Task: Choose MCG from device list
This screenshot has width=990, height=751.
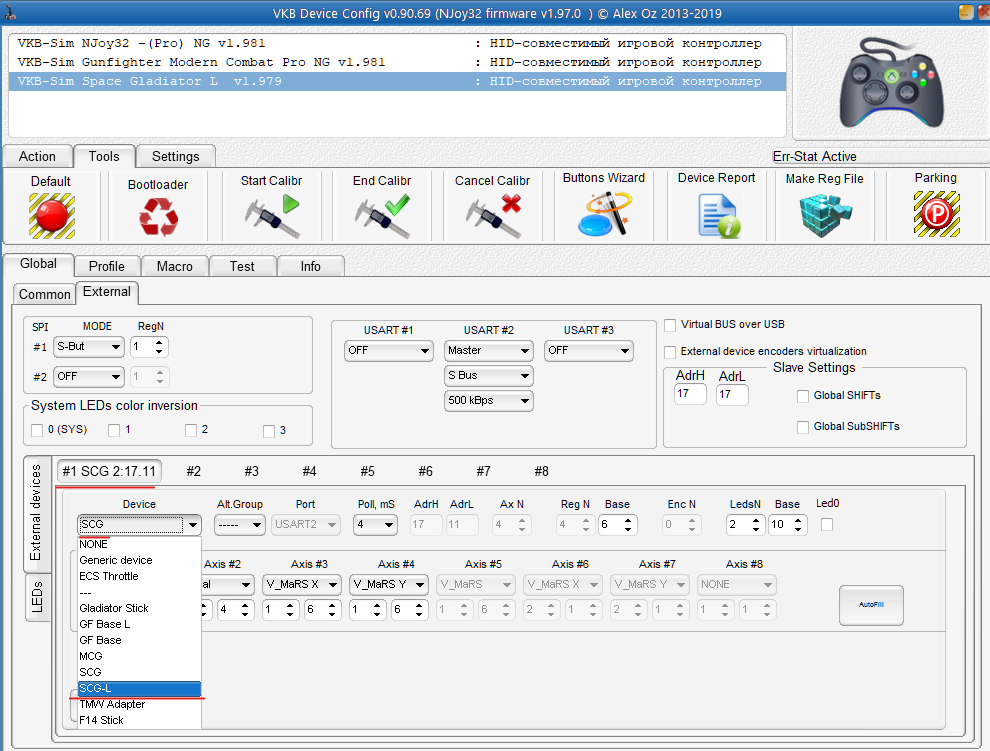Action: click(x=139, y=656)
